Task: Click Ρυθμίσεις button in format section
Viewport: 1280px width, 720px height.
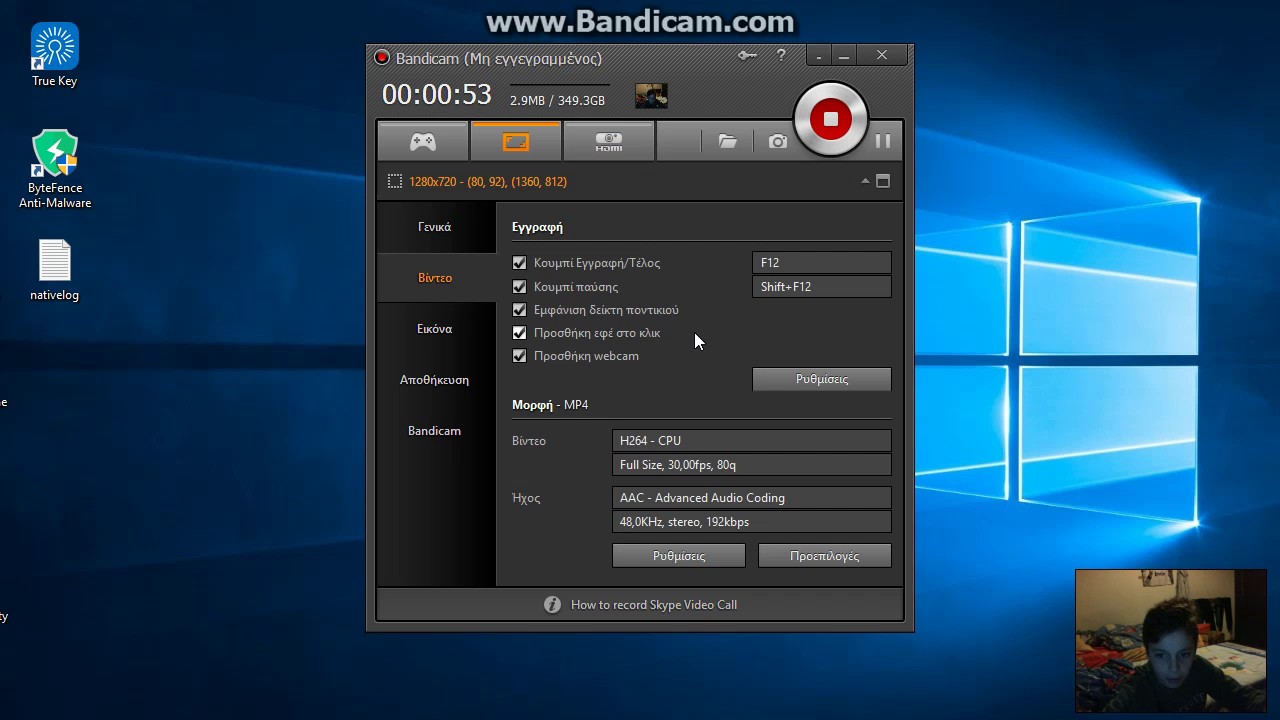Action: click(x=679, y=556)
